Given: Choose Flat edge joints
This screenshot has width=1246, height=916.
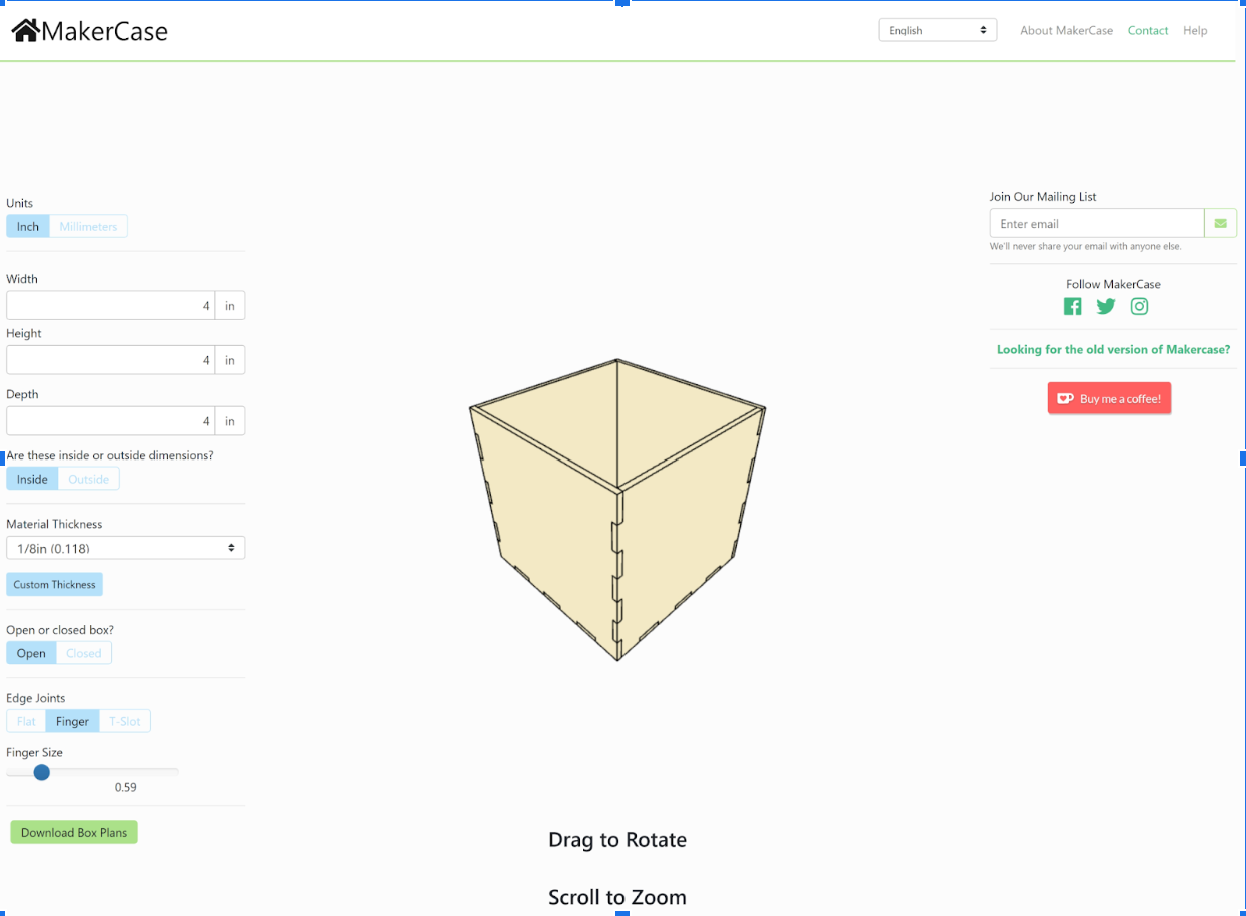Looking at the screenshot, I should [25, 720].
